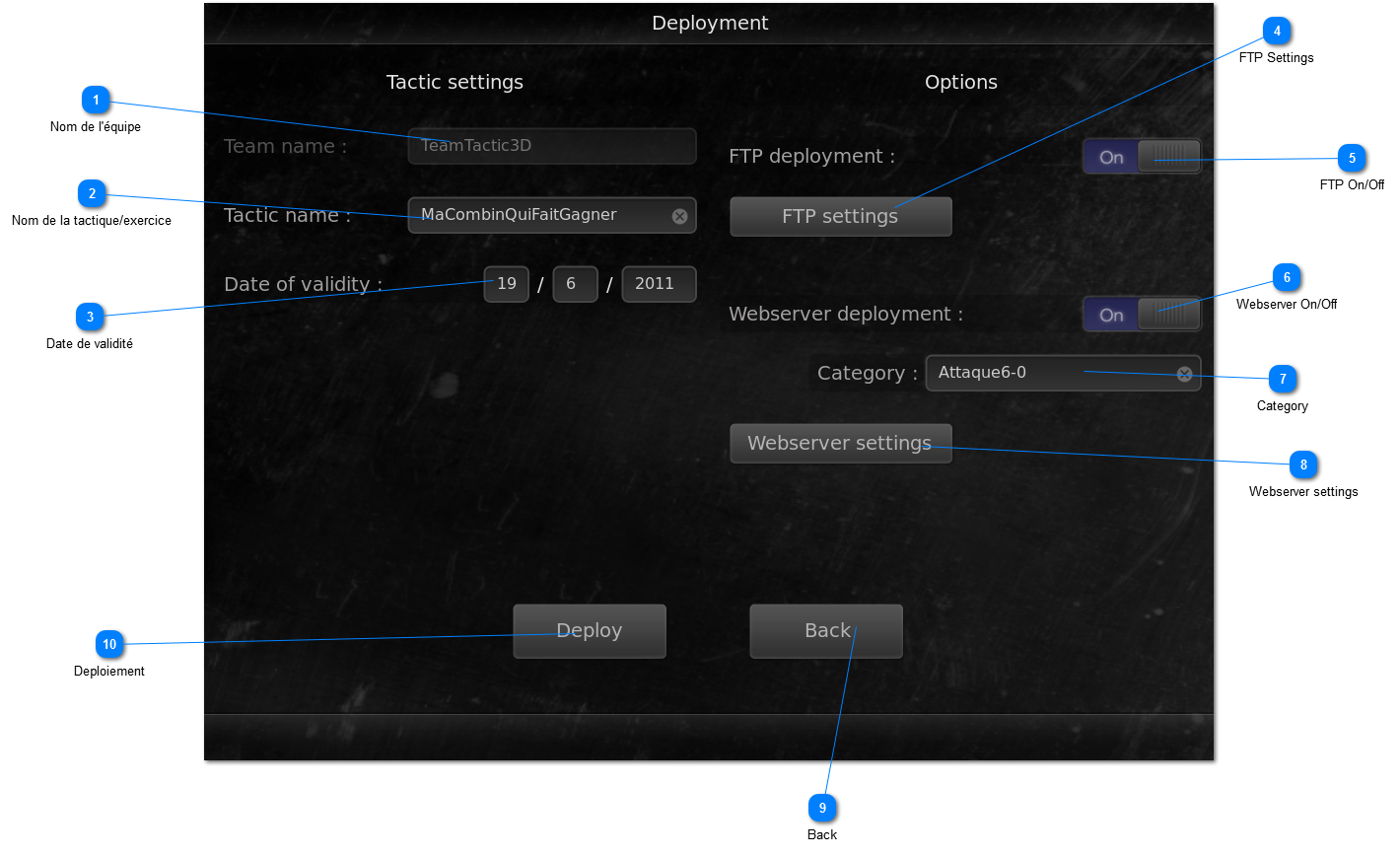Image resolution: width=1400 pixels, height=858 pixels.
Task: Clear the Category field using its X icon
Action: pyautogui.click(x=1184, y=374)
